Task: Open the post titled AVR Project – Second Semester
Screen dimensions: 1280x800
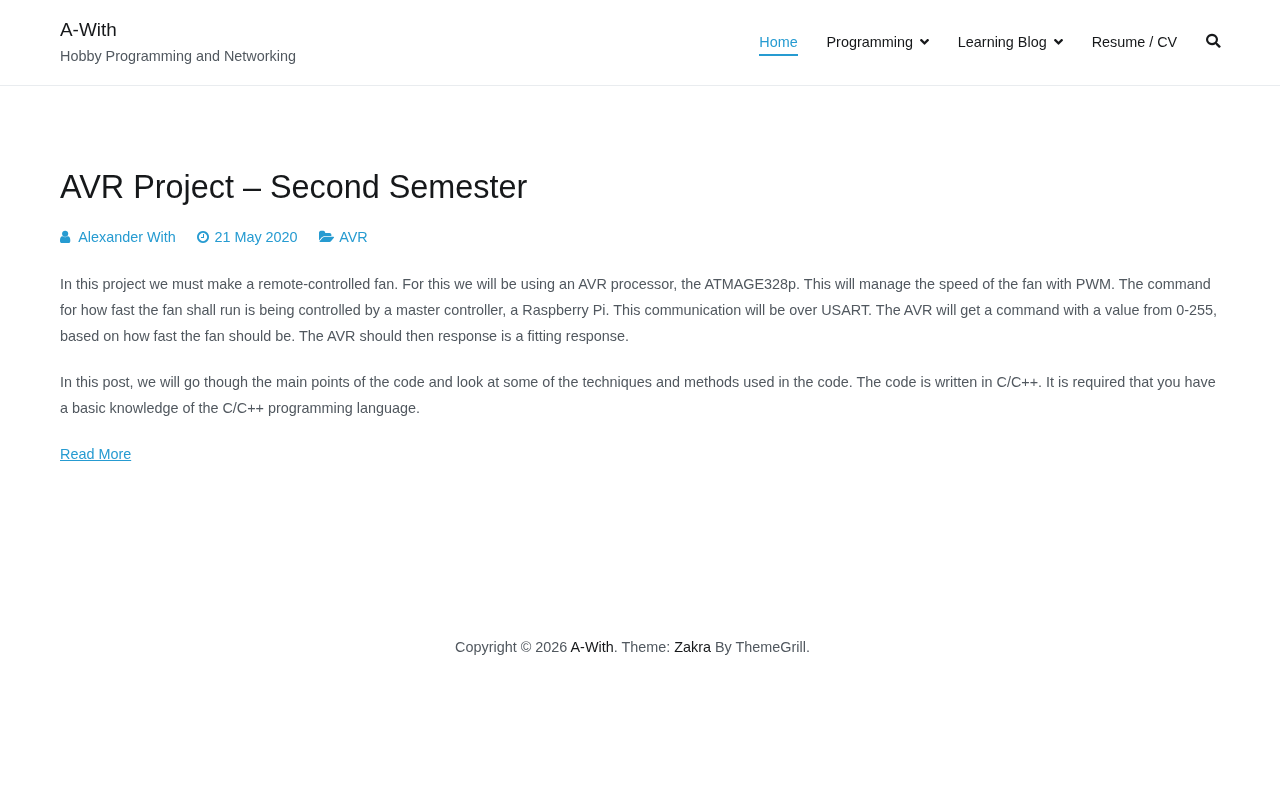Action: pos(293,187)
